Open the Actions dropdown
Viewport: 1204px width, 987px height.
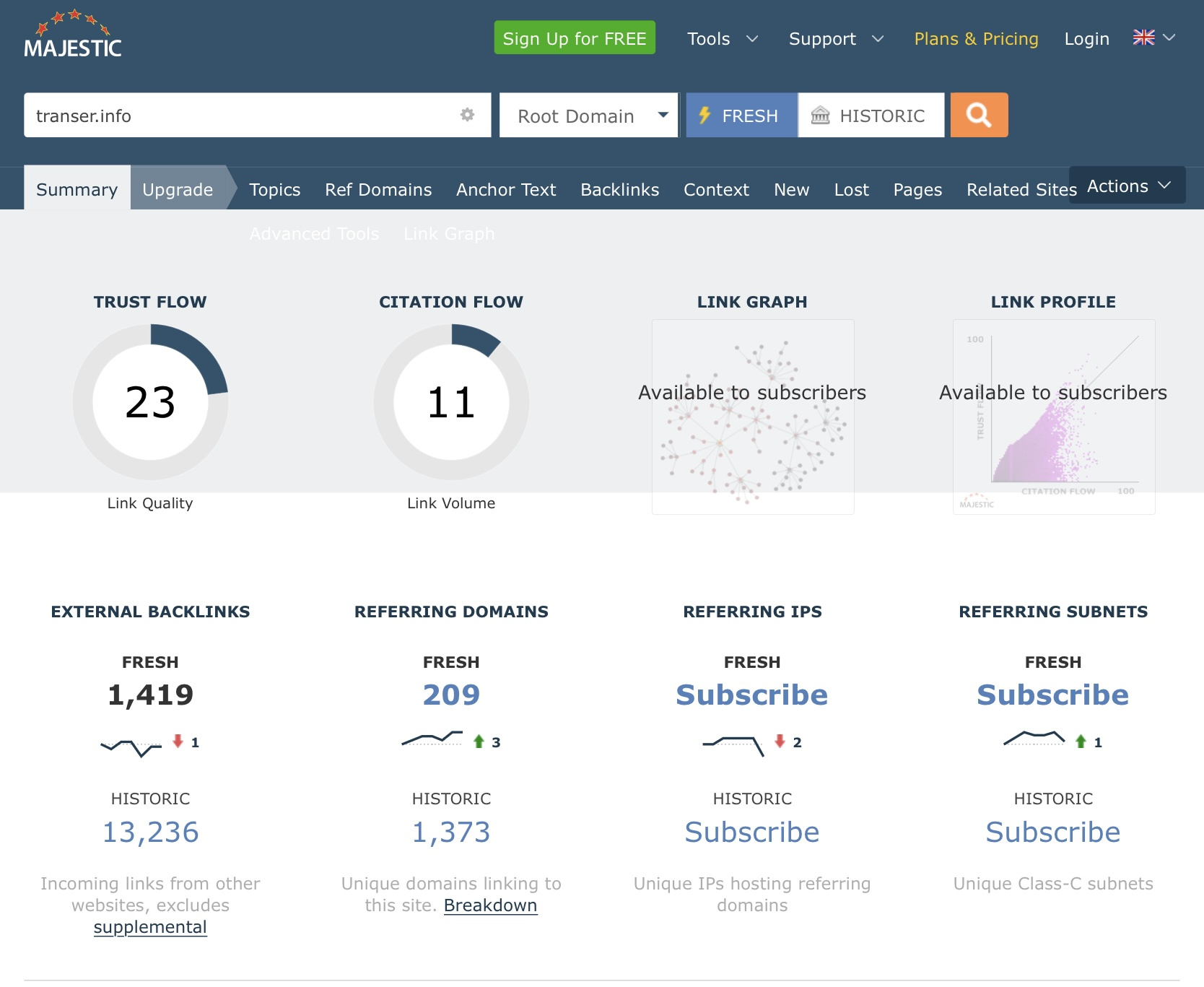coord(1127,186)
